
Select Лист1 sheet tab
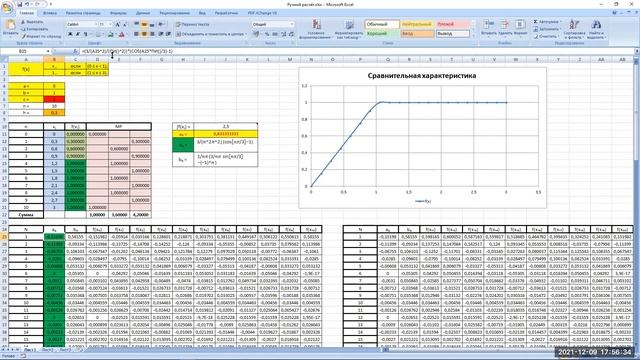tap(30, 350)
